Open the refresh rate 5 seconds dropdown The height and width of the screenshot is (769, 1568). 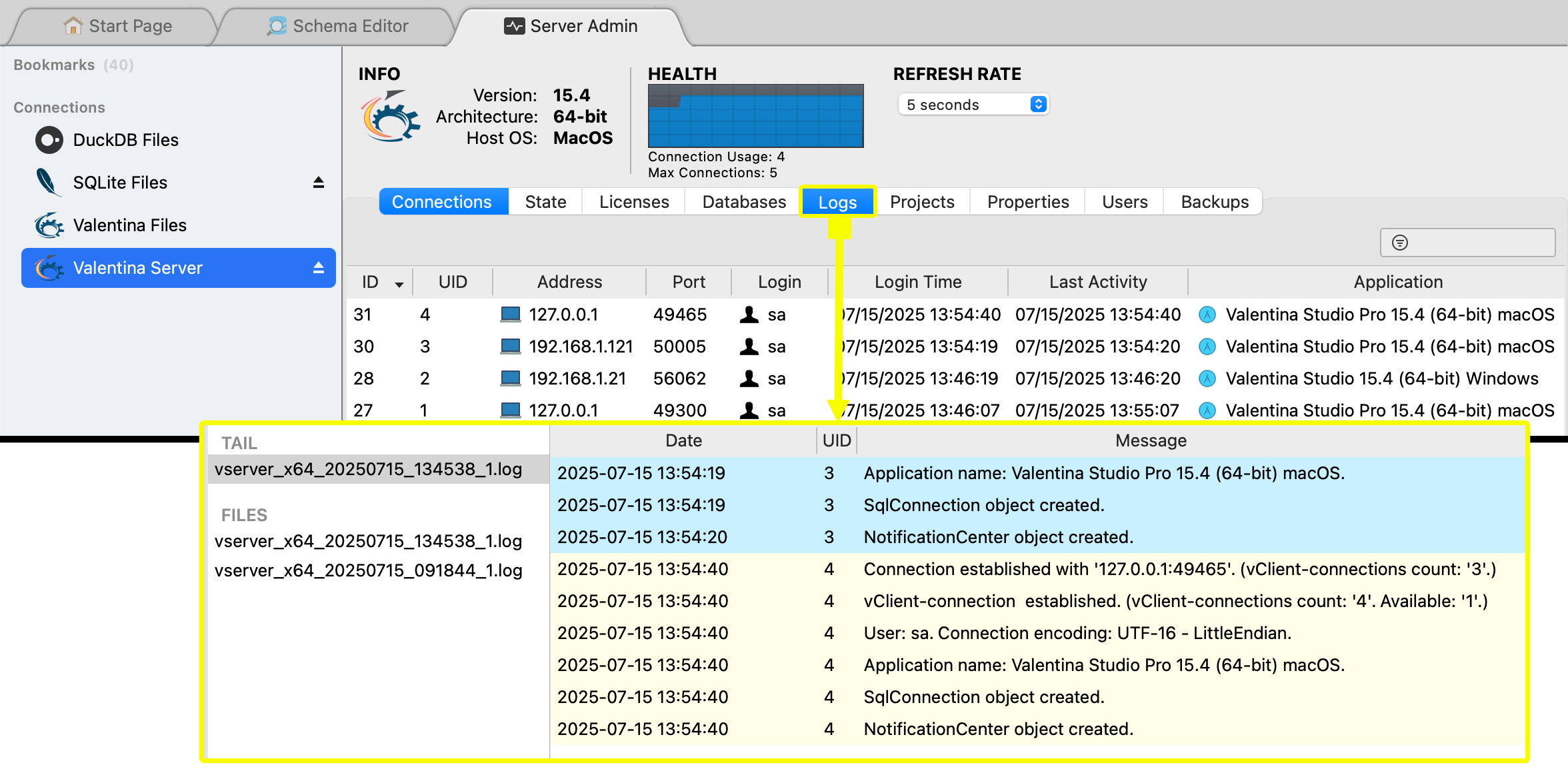tap(973, 105)
